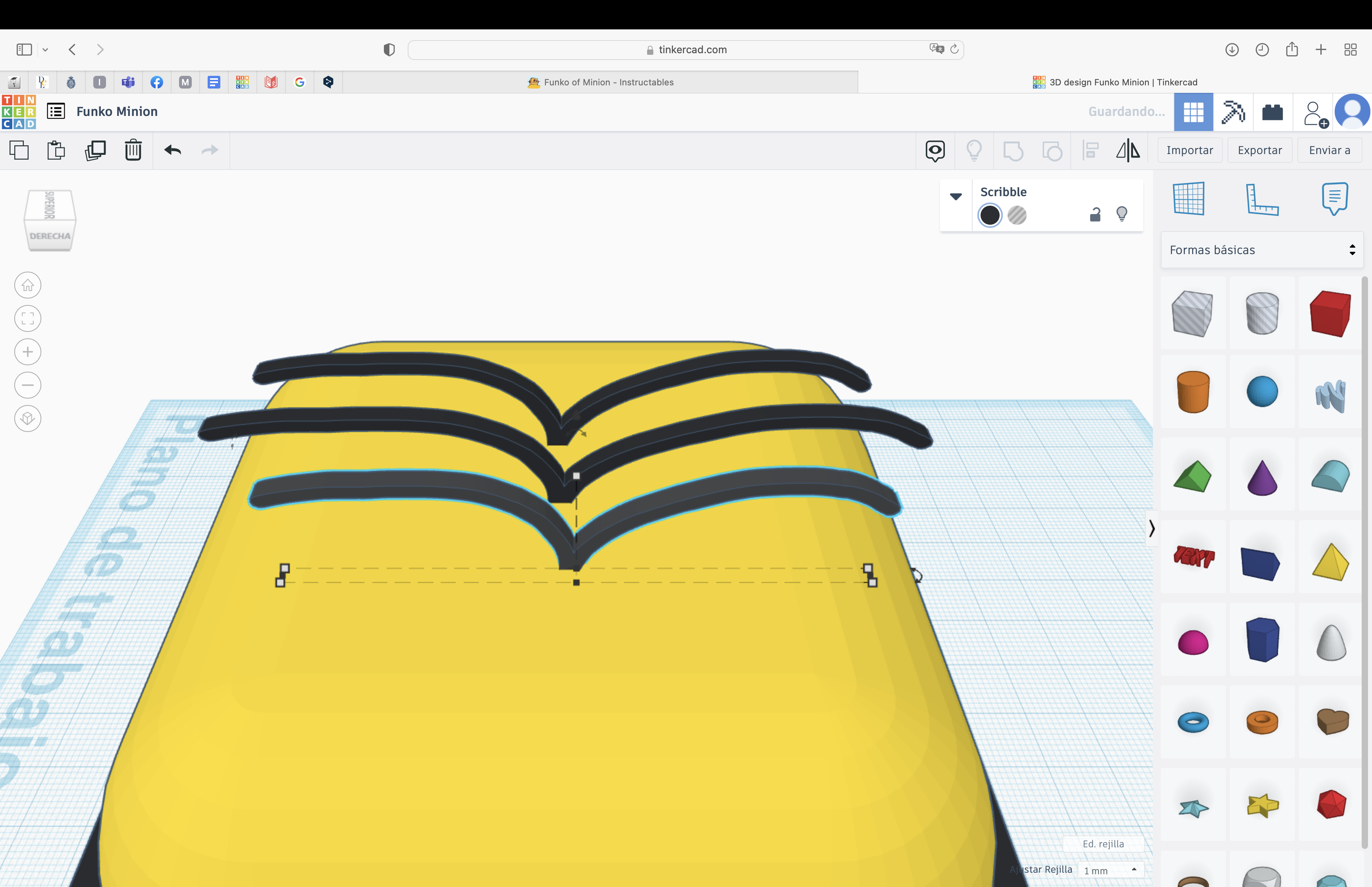Select the orange Cylinder shape
1372x887 pixels.
click(1193, 392)
